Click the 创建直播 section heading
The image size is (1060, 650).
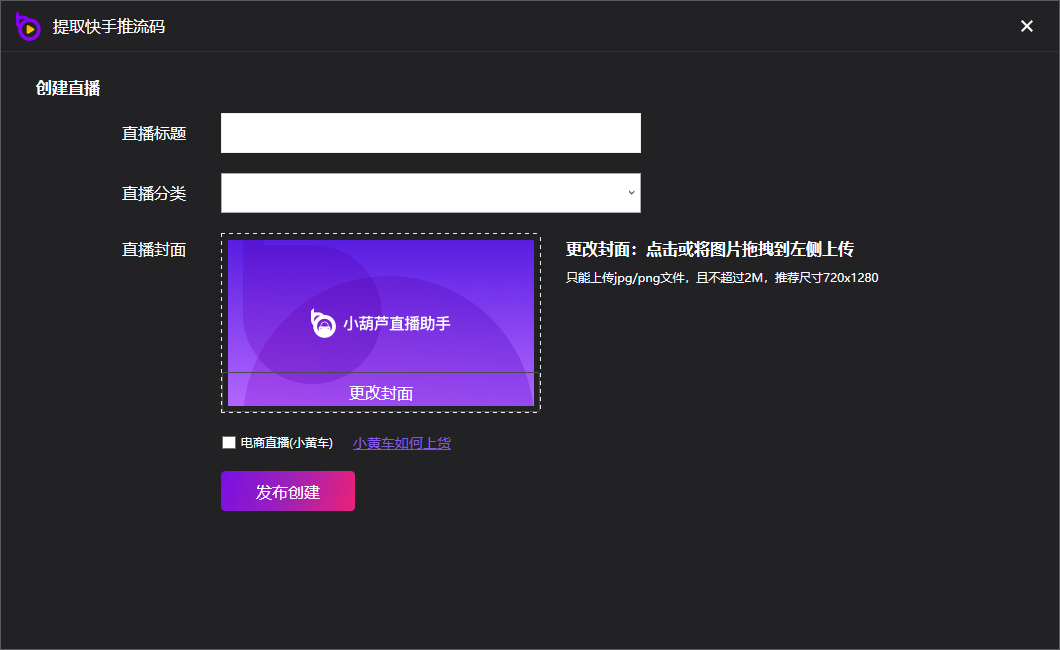coord(68,88)
